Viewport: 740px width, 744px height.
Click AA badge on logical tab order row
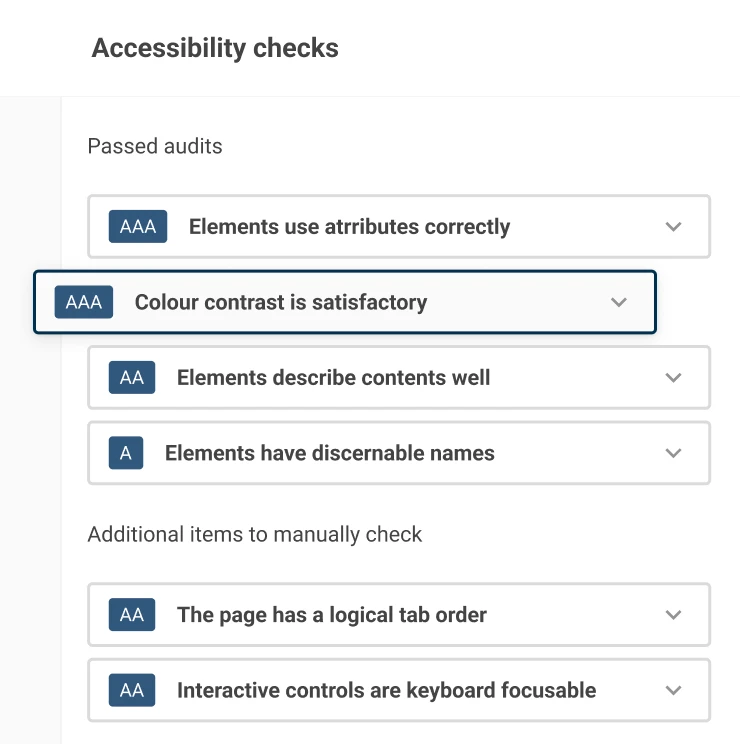[132, 615]
